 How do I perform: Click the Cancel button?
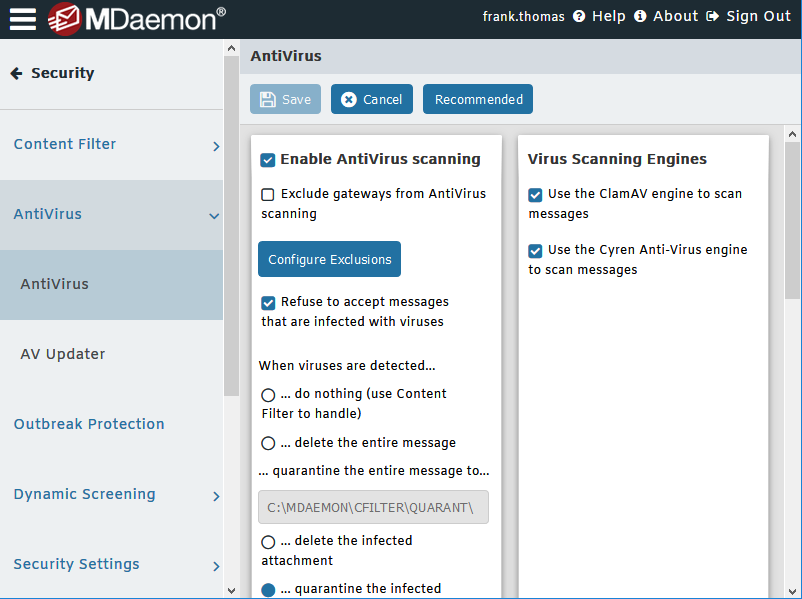(x=371, y=99)
